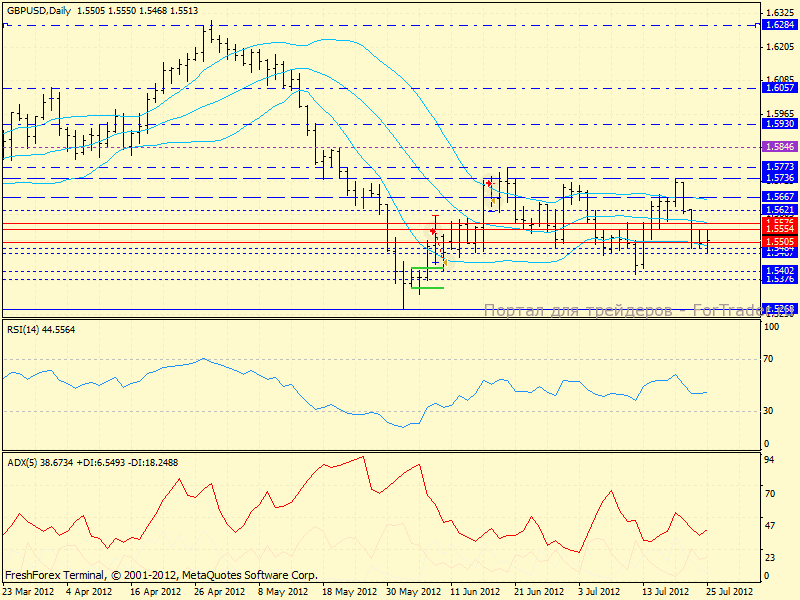Viewport: 800px width, 600px height.
Task: Click the 1.5402 price level label
Action: pos(779,271)
